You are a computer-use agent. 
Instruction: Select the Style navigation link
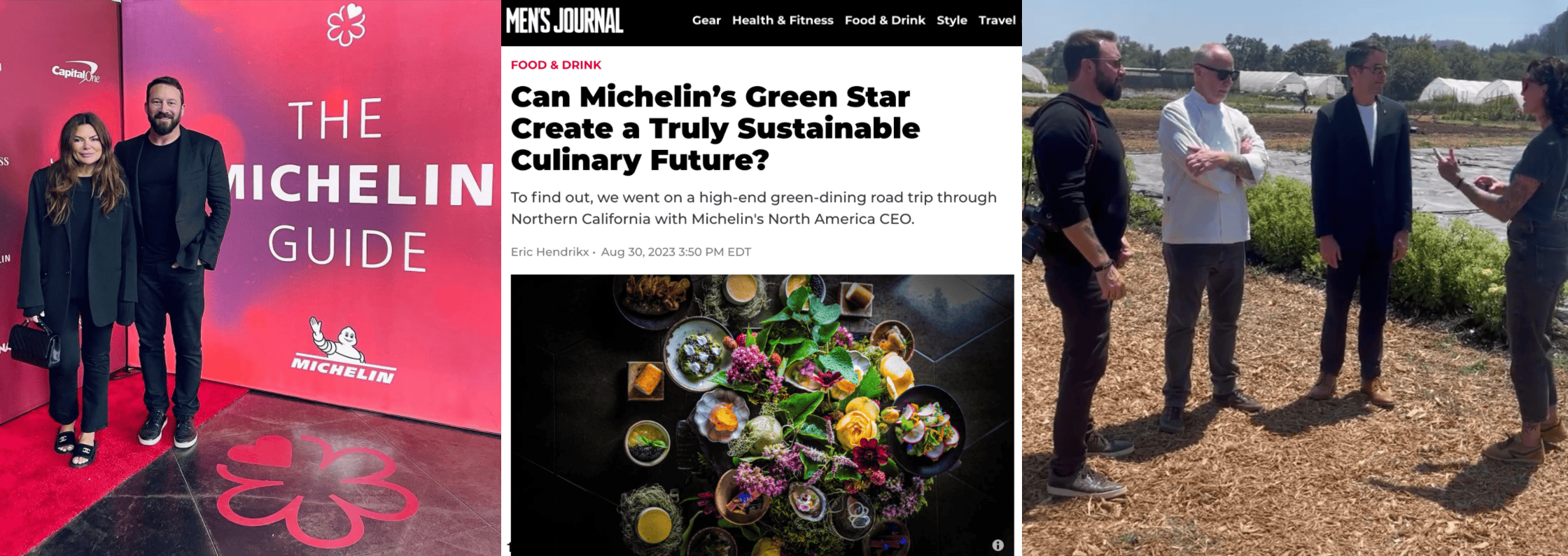[952, 20]
